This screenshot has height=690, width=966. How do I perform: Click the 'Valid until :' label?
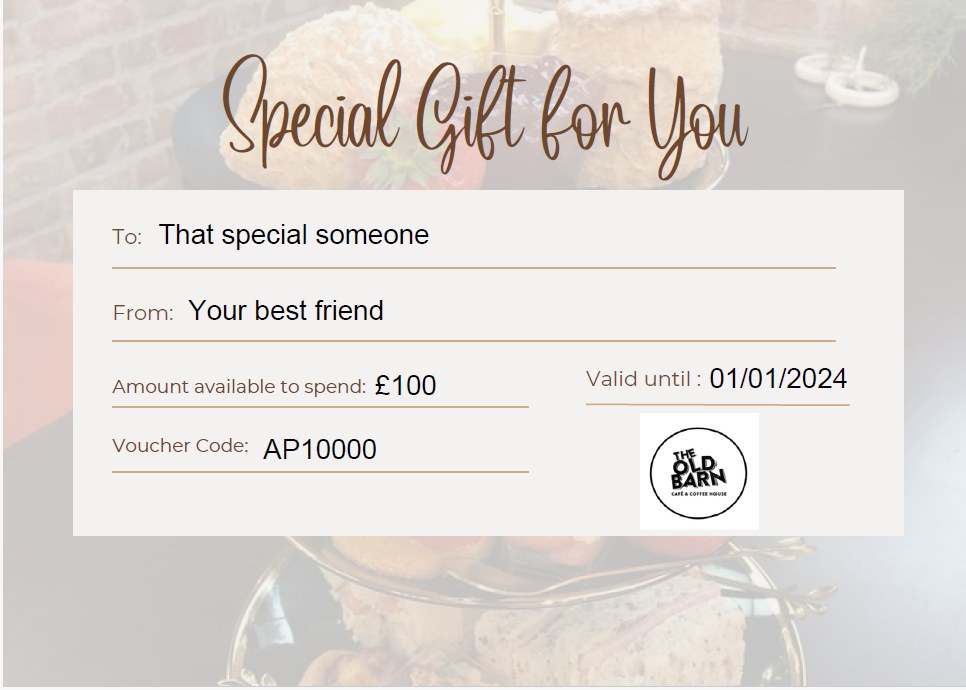643,379
